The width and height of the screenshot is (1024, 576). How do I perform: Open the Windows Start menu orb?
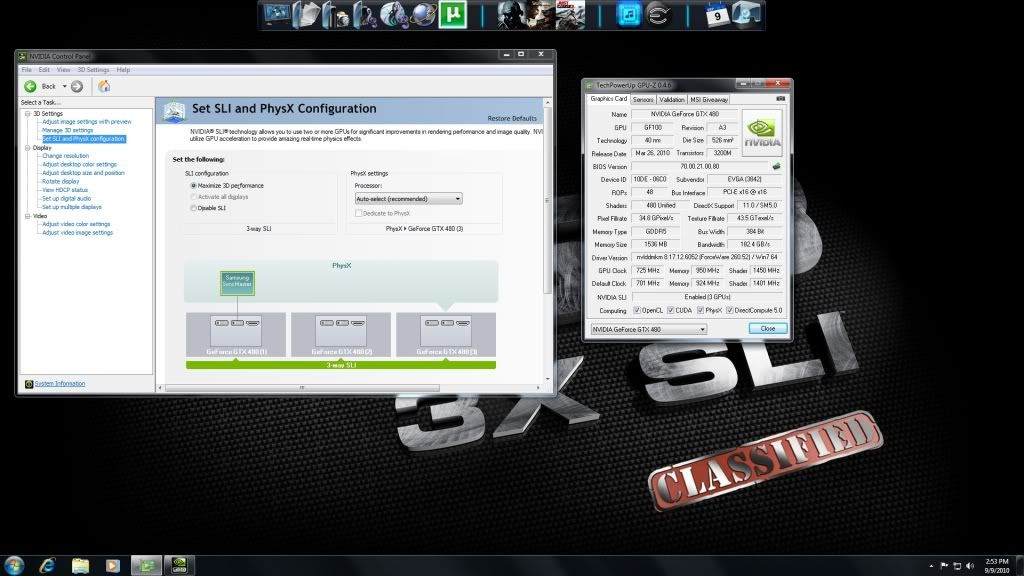pyautogui.click(x=14, y=565)
